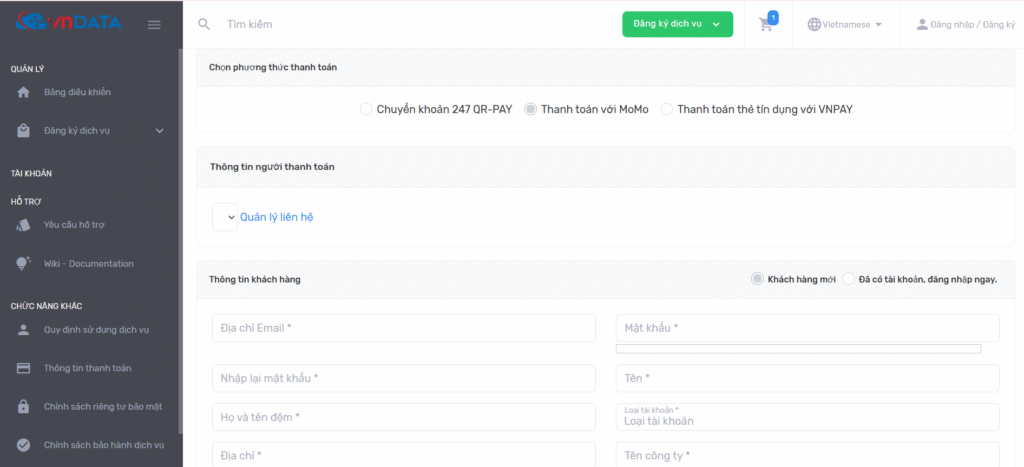Click the green Đăng ký dịch vụ button
The width and height of the screenshot is (1024, 467).
point(677,25)
